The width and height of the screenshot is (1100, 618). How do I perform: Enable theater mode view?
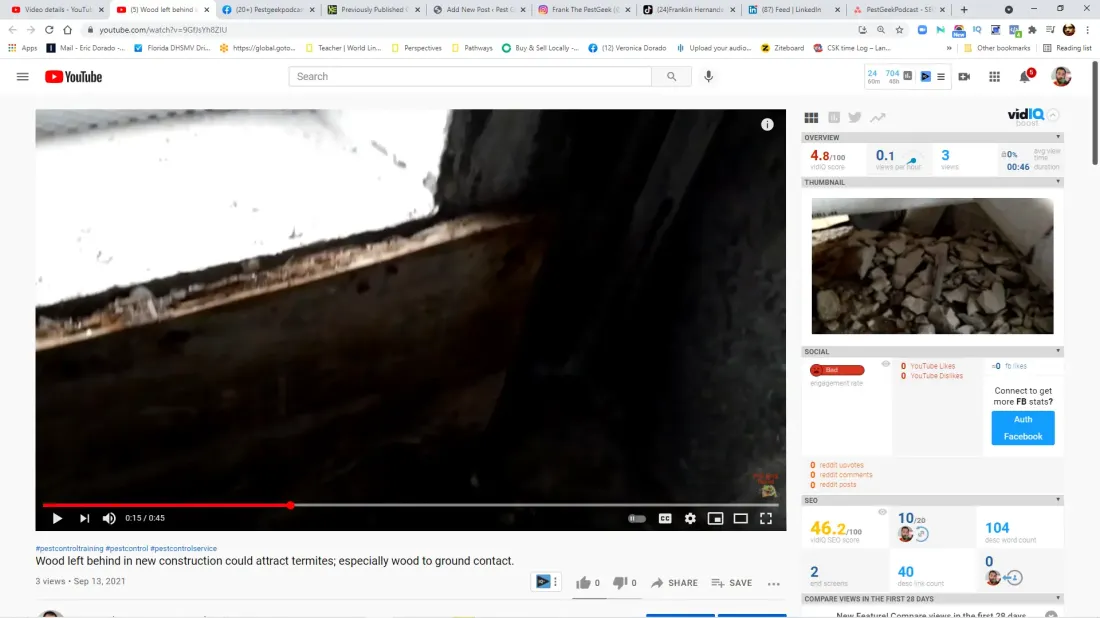point(741,518)
